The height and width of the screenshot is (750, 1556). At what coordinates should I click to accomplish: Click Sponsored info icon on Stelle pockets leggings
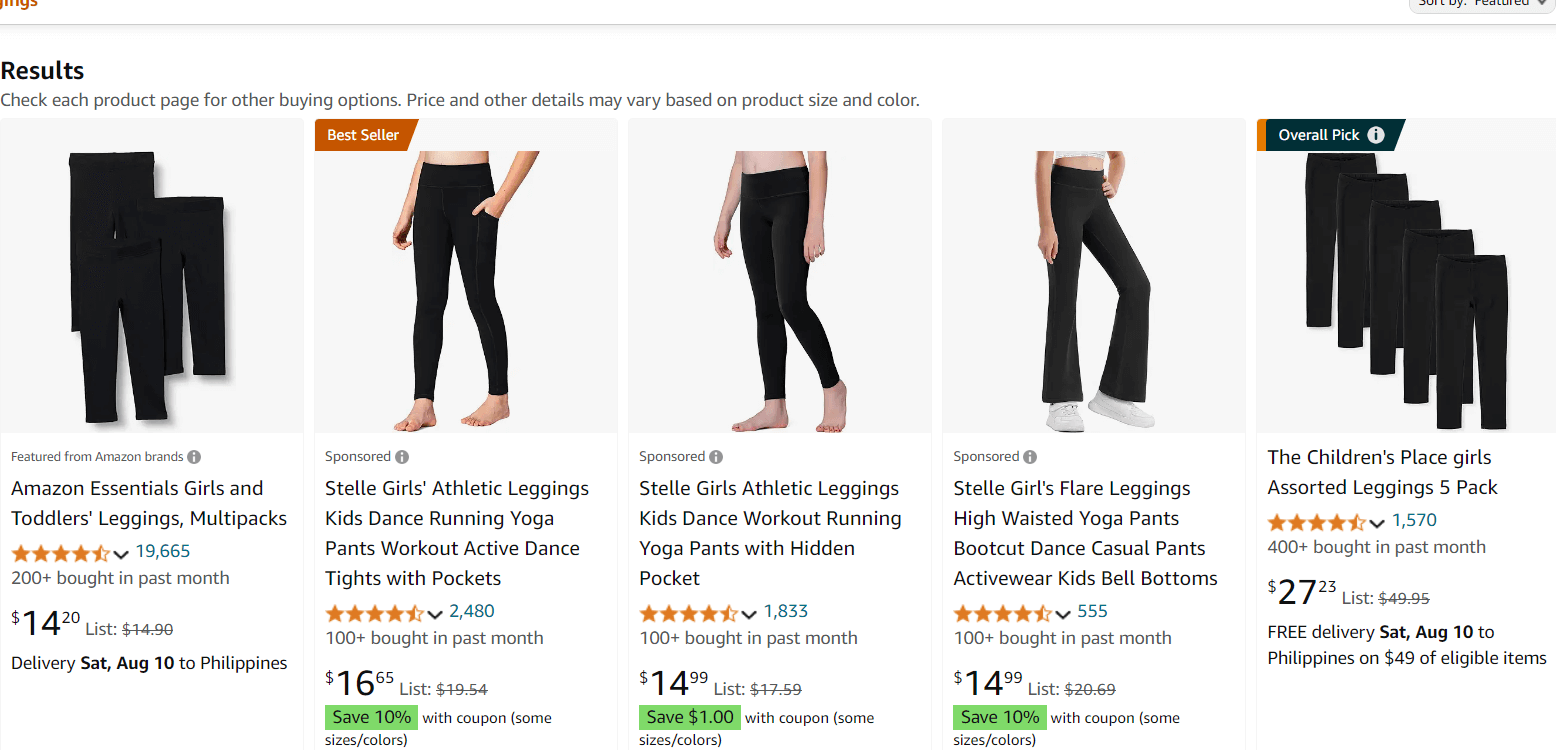click(x=402, y=457)
